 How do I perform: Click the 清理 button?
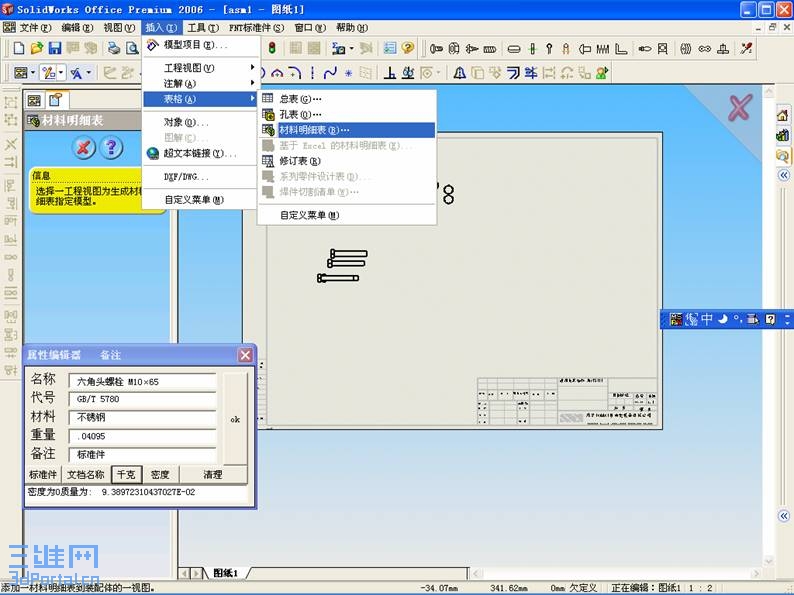click(213, 474)
